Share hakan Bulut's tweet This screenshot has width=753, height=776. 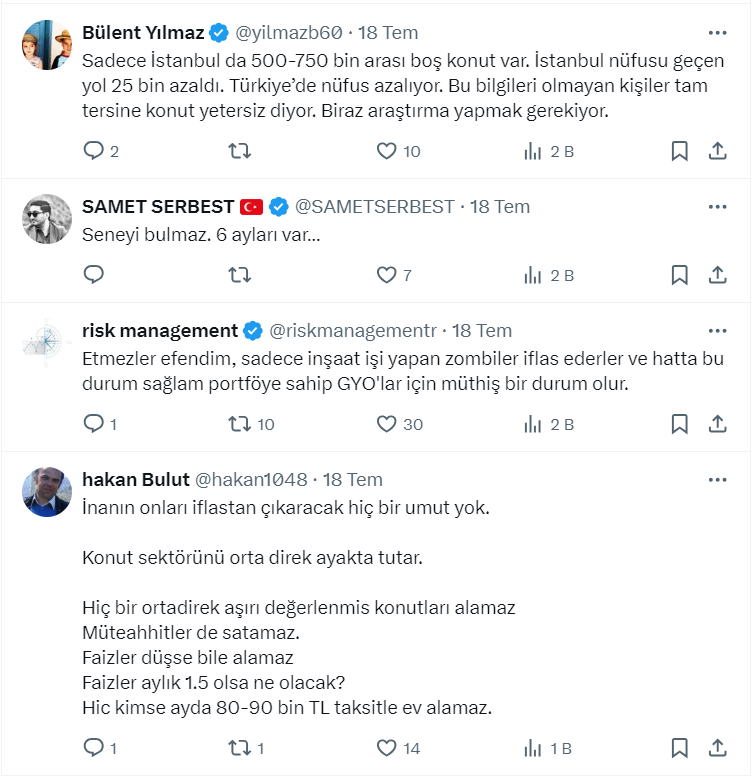tap(717, 747)
